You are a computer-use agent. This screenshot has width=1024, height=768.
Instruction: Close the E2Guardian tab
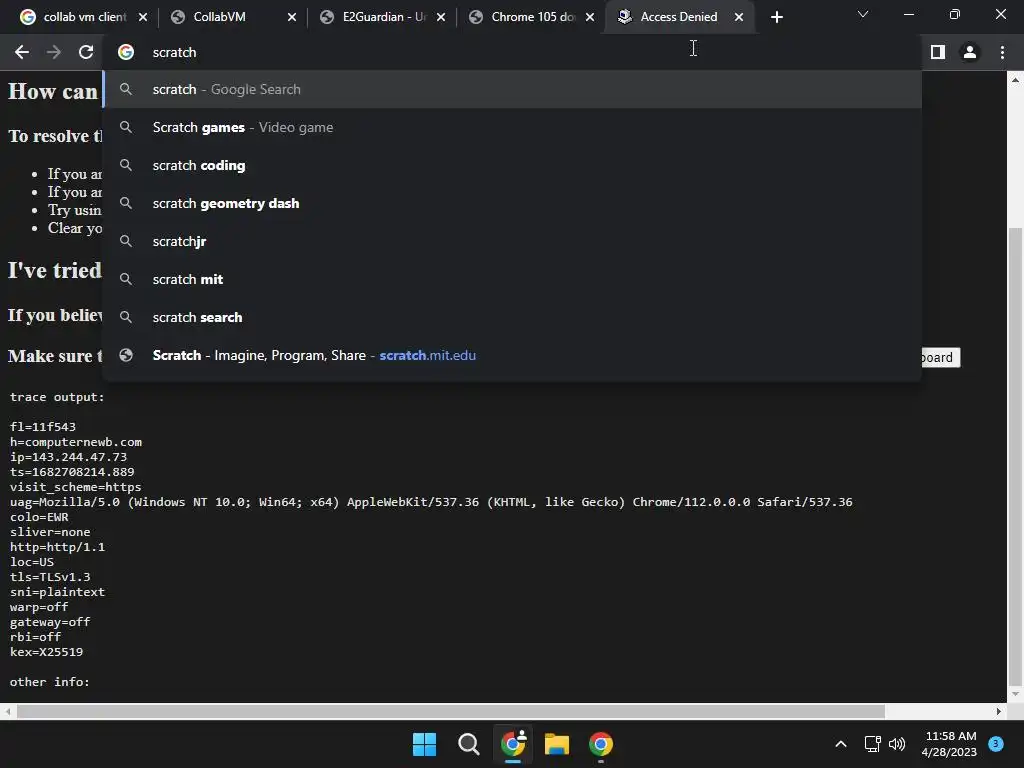441,17
